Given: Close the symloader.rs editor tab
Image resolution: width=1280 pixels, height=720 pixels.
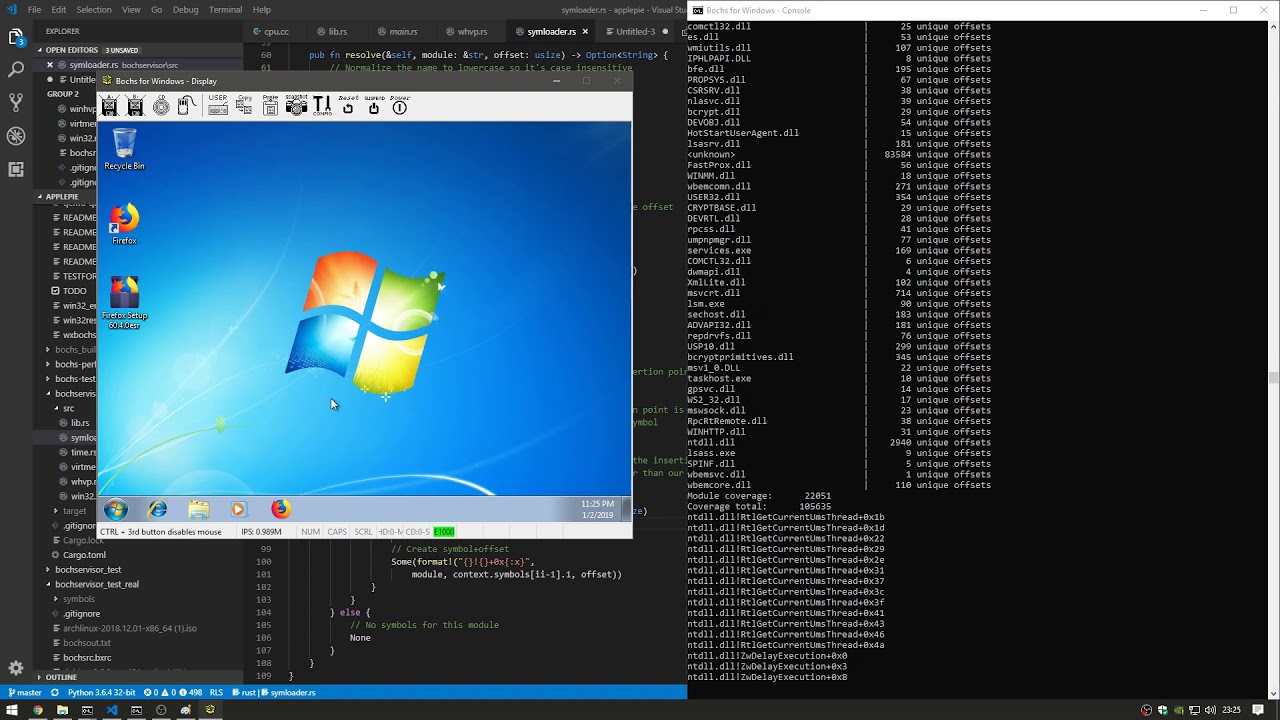Looking at the screenshot, I should (x=585, y=31).
